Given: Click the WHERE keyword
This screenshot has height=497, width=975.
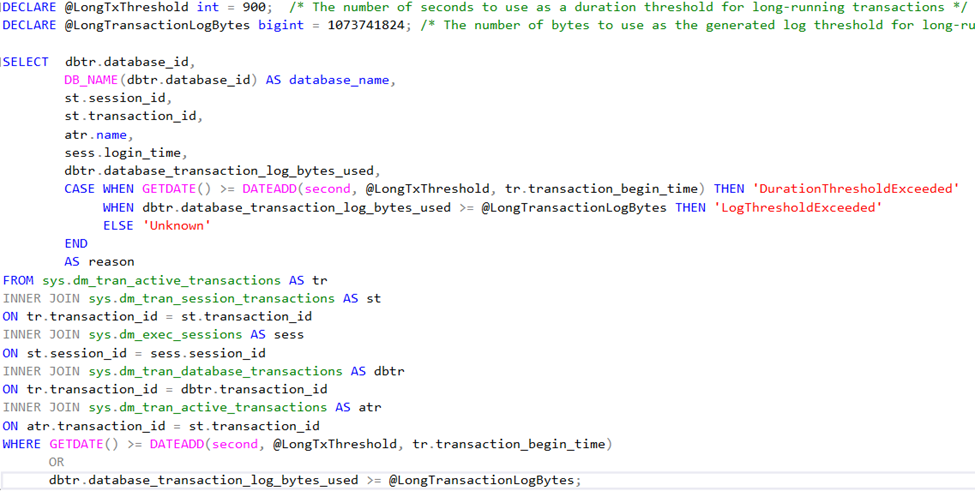Looking at the screenshot, I should click(x=22, y=444).
